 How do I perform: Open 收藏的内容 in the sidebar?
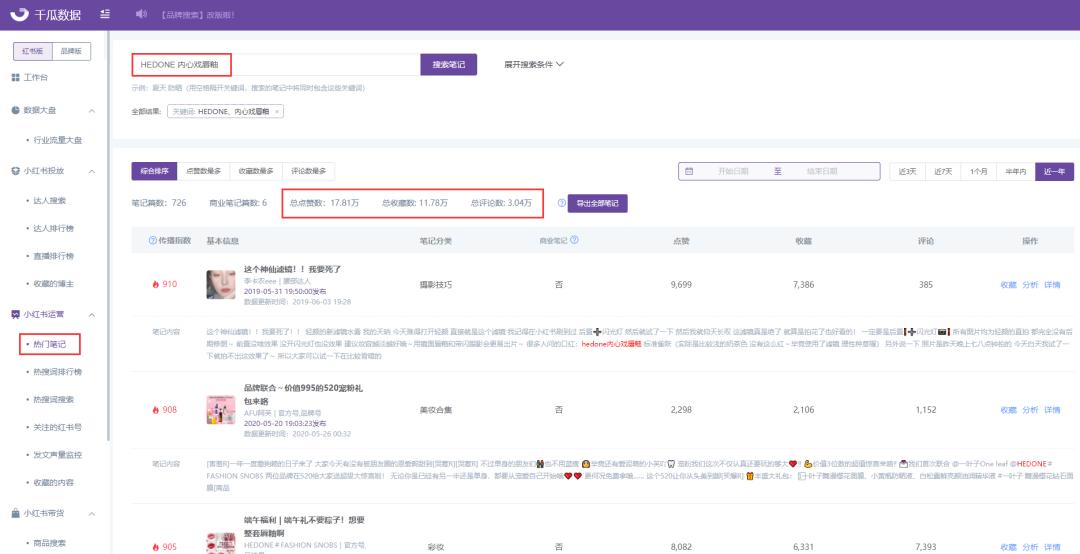coord(53,482)
